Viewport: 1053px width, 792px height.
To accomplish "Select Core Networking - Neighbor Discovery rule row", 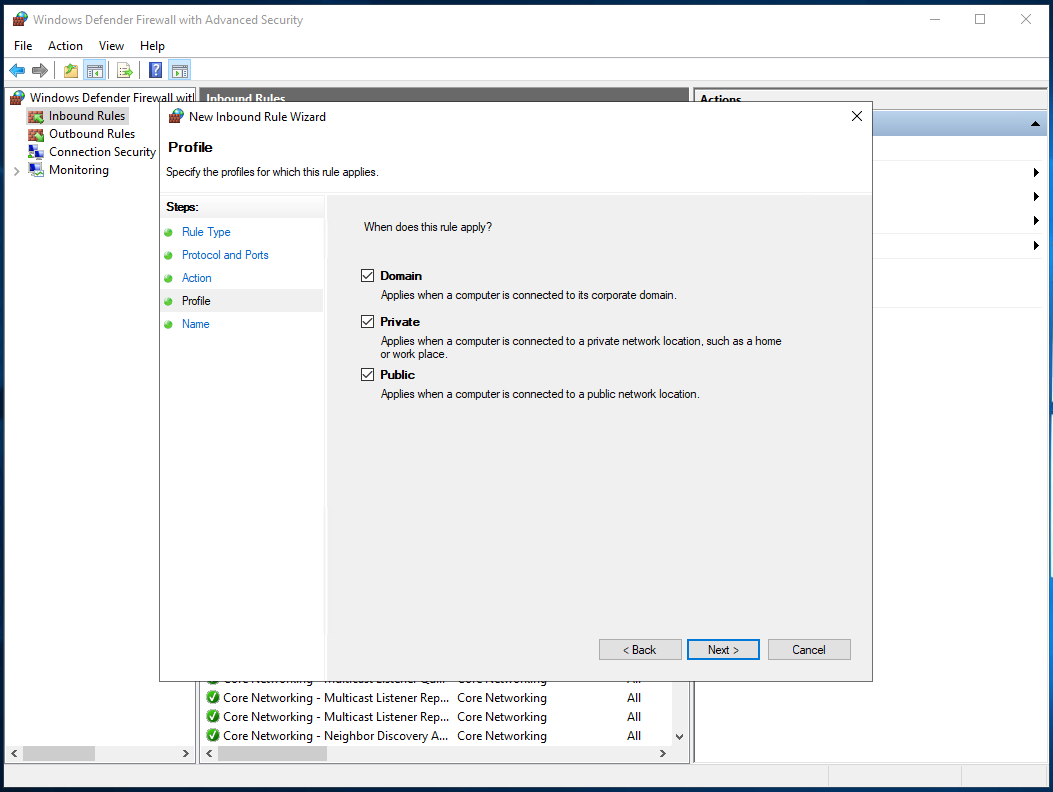I will coord(438,736).
